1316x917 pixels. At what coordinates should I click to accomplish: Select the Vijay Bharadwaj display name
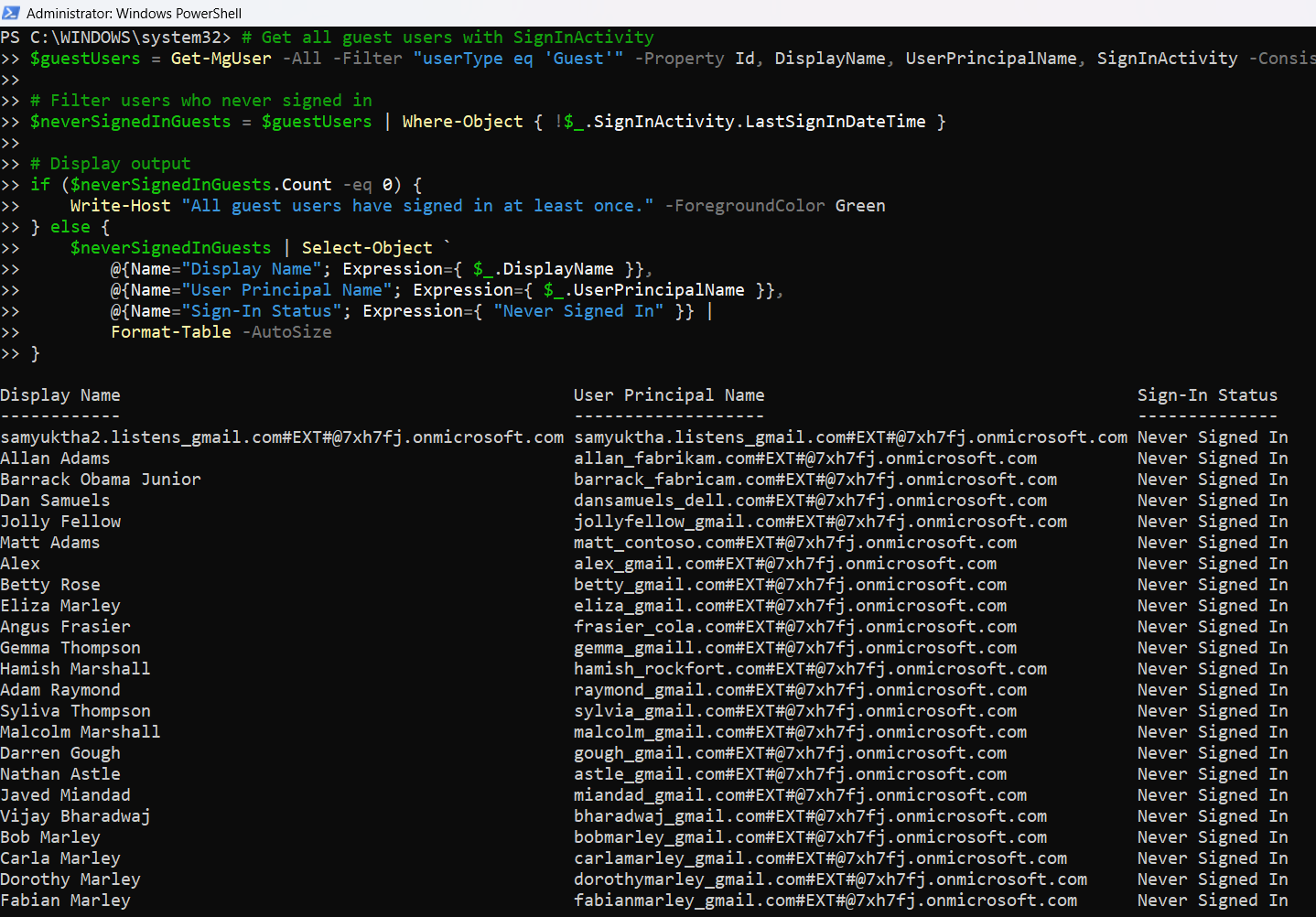pyautogui.click(x=75, y=816)
